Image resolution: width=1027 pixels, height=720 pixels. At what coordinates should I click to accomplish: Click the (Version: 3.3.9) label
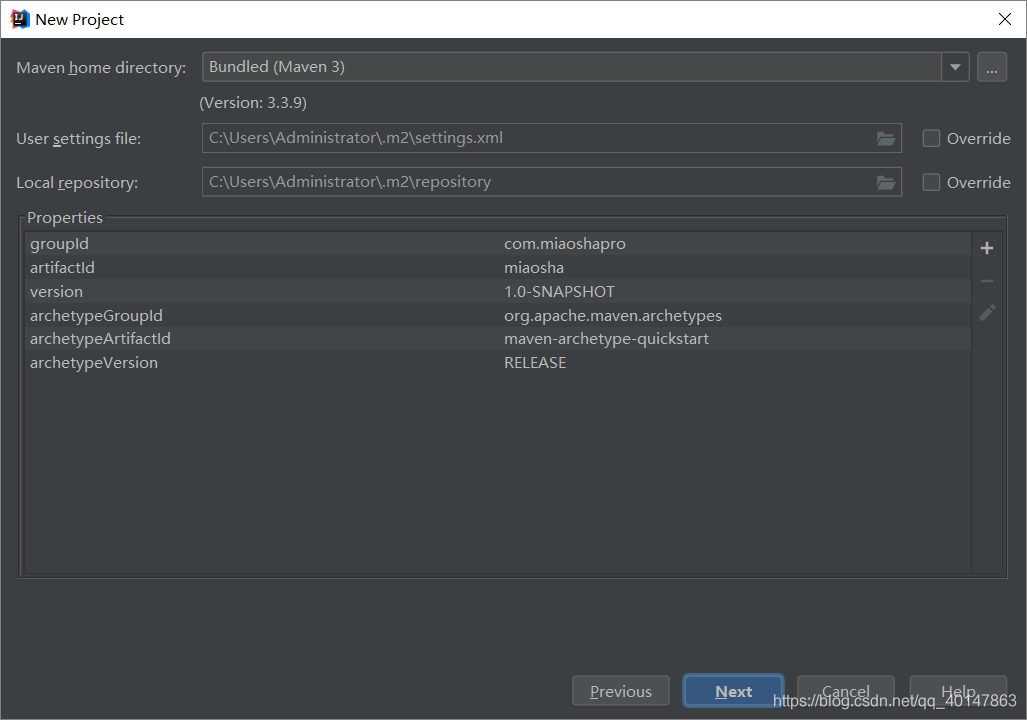click(253, 103)
